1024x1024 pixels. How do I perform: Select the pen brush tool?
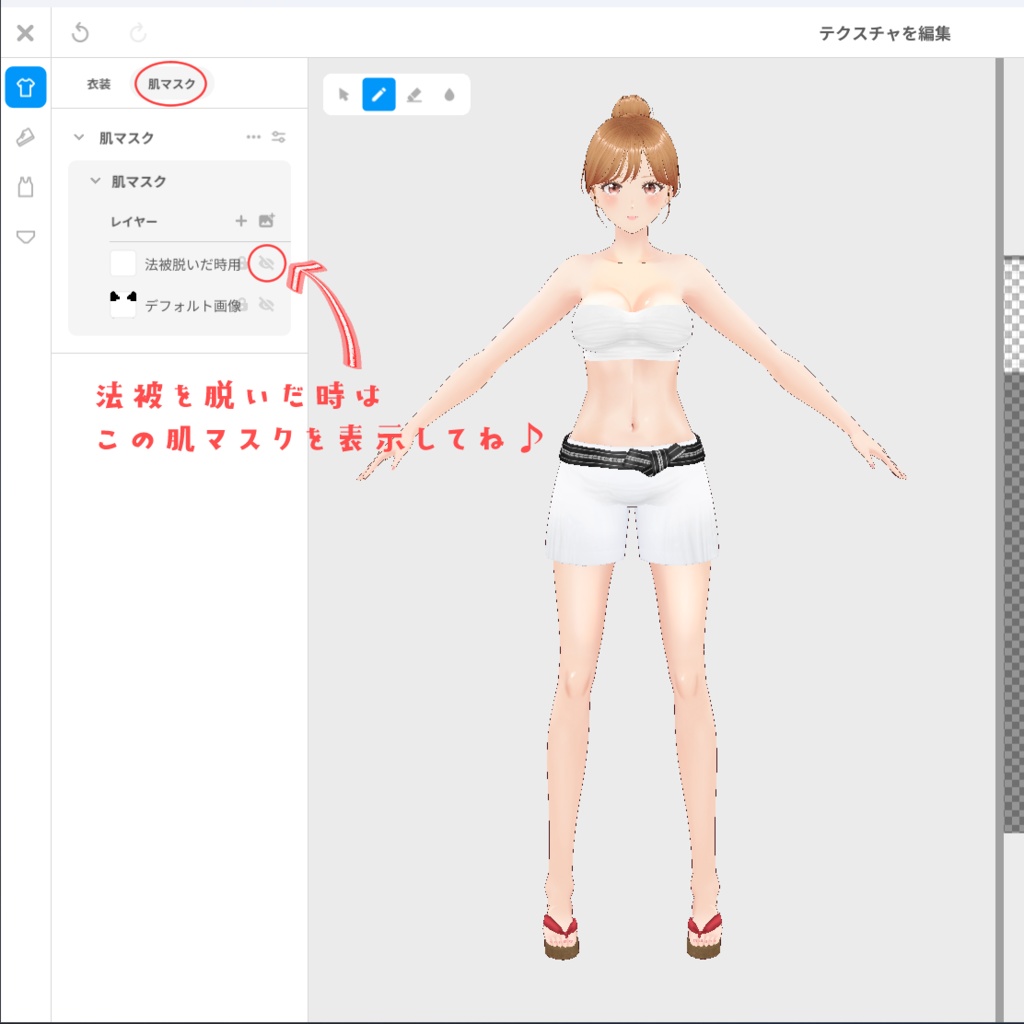[379, 95]
